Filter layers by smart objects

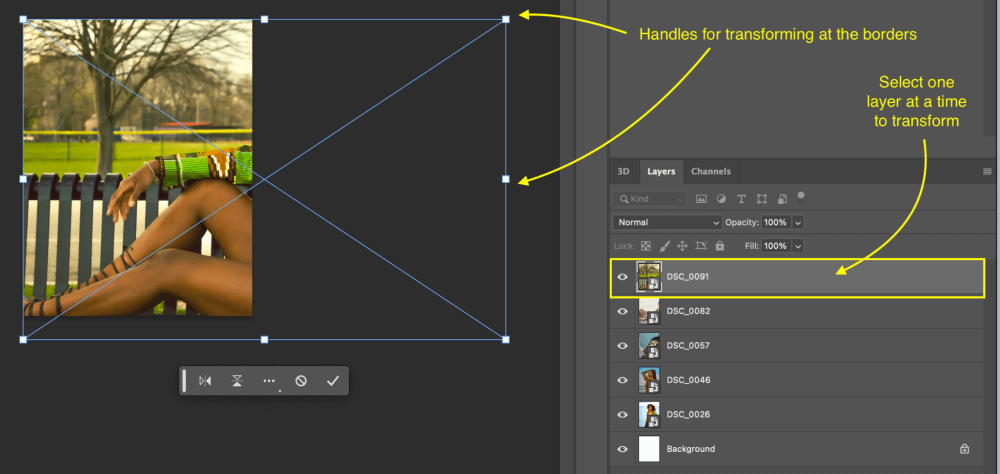(x=782, y=199)
